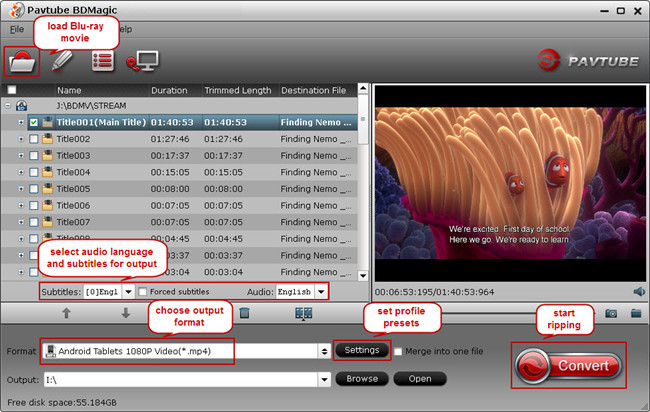Select the Title004 row name
This screenshot has height=412, width=650.
73,172
